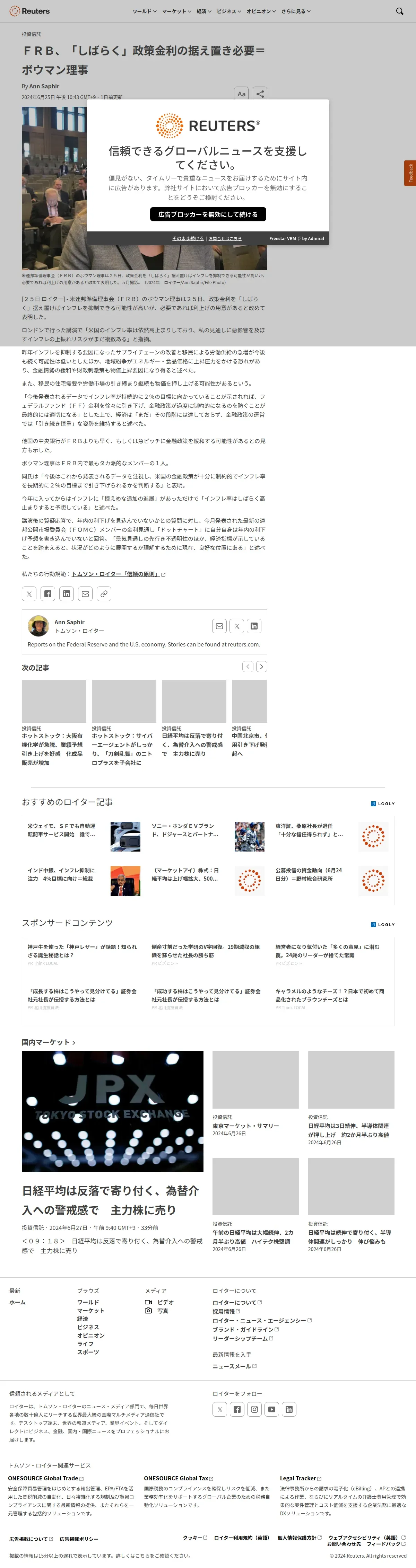Click the LOGLY logo beside スポンサードコンテンツ
Screen dimensions: 416x1568
(382, 925)
